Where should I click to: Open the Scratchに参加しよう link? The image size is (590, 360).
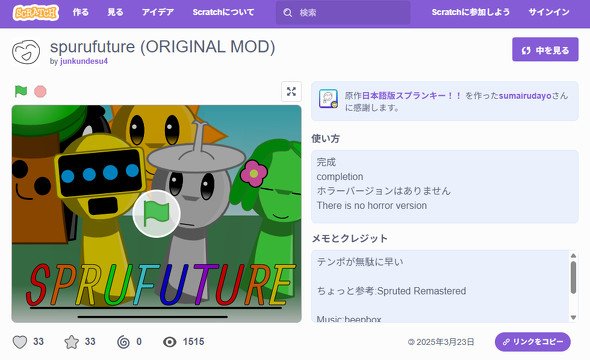(x=470, y=12)
